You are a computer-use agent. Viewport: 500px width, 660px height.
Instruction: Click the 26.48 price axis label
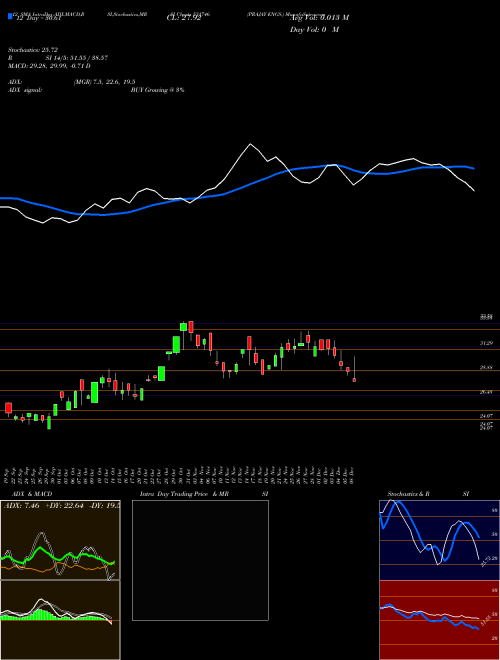(x=486, y=392)
